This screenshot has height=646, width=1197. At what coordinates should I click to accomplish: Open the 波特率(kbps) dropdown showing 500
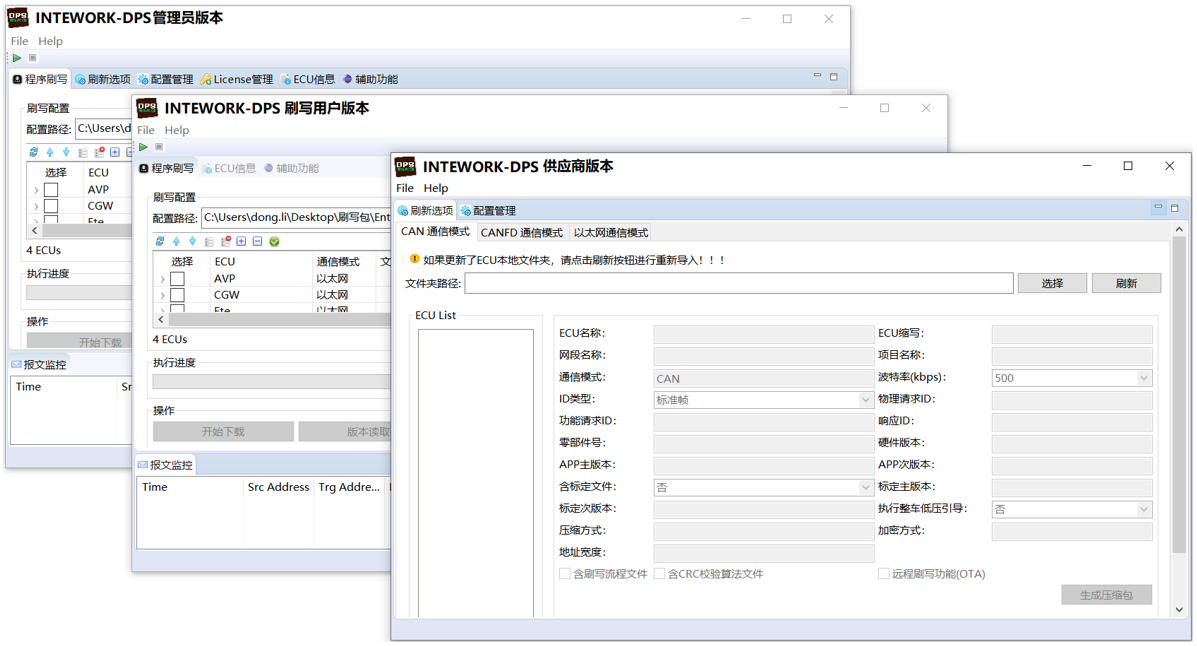[1072, 378]
